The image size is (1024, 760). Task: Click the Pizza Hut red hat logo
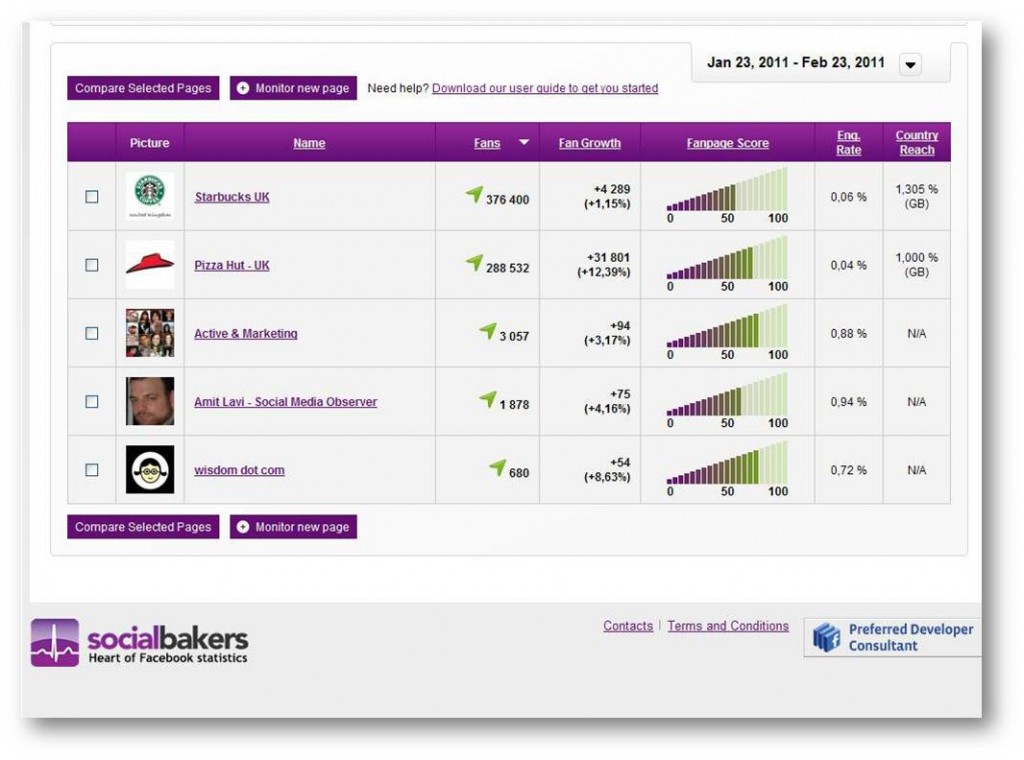pyautogui.click(x=150, y=264)
